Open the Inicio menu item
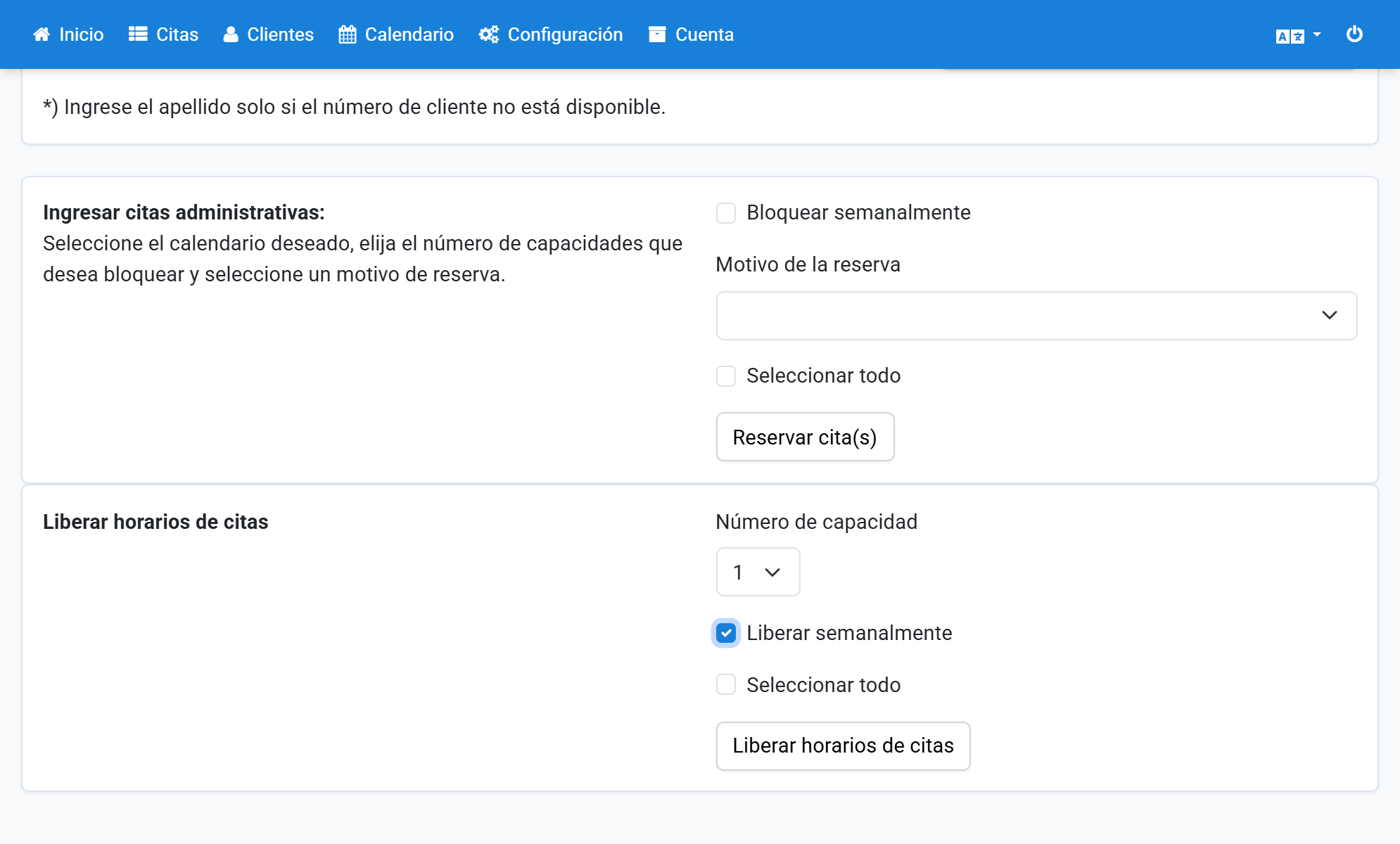 point(68,34)
